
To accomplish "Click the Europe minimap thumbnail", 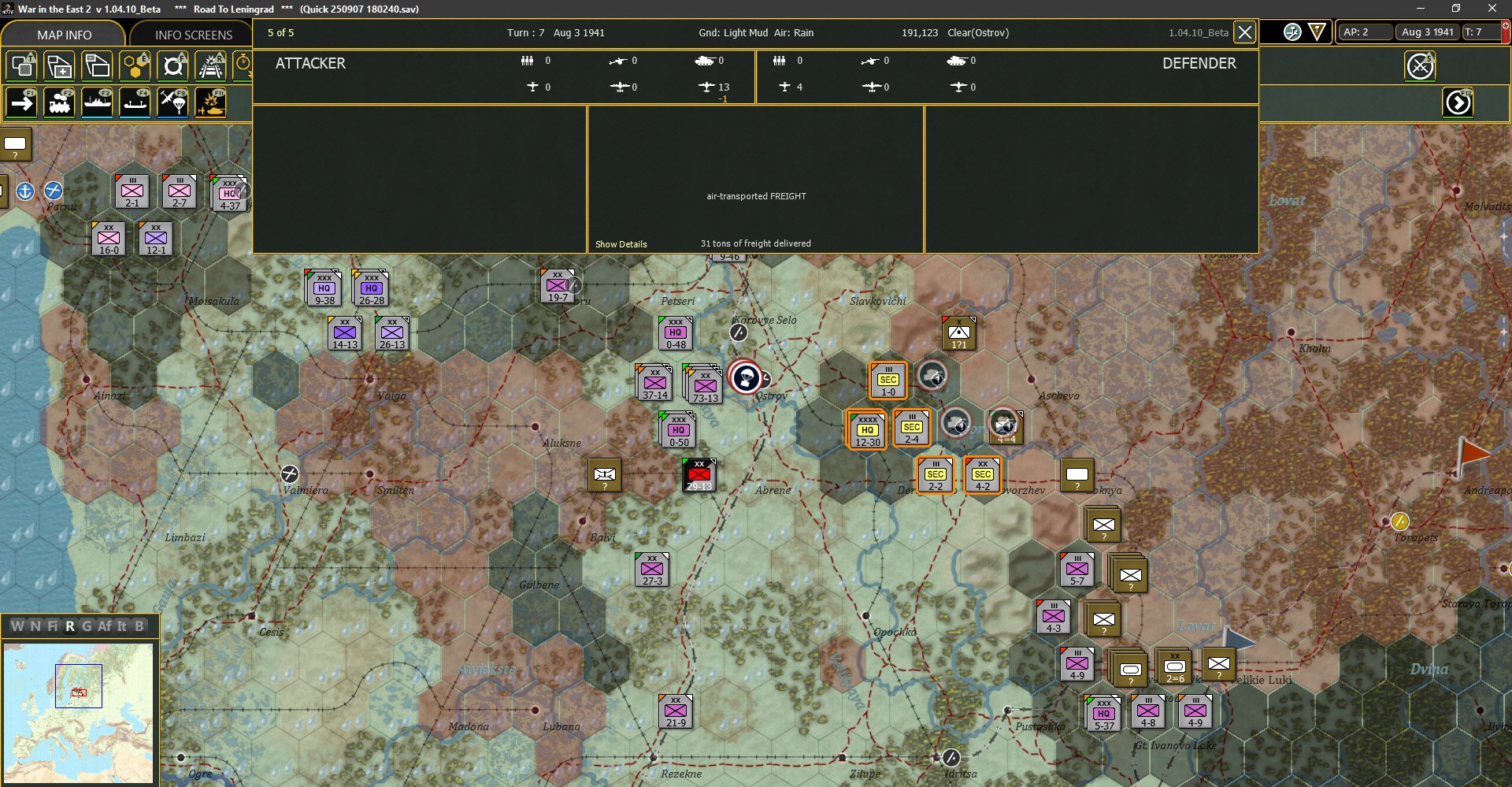I will point(78,712).
